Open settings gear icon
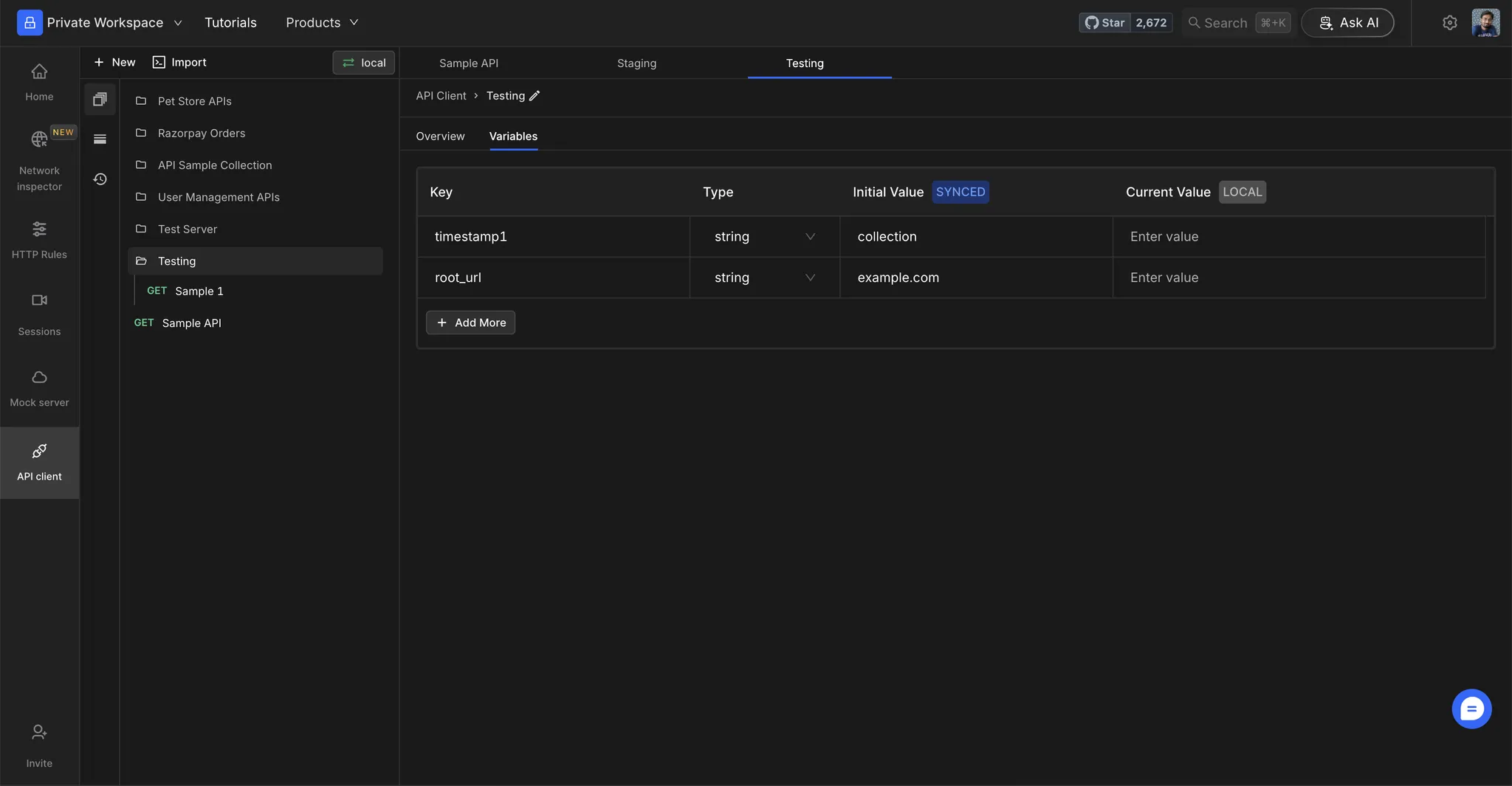 (1449, 23)
